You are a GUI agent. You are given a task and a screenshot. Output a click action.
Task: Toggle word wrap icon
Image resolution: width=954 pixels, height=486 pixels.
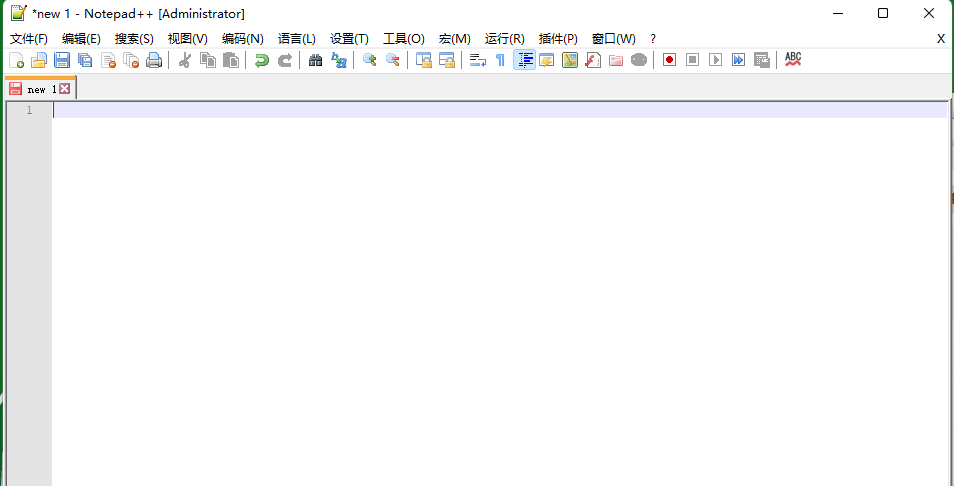tap(478, 60)
